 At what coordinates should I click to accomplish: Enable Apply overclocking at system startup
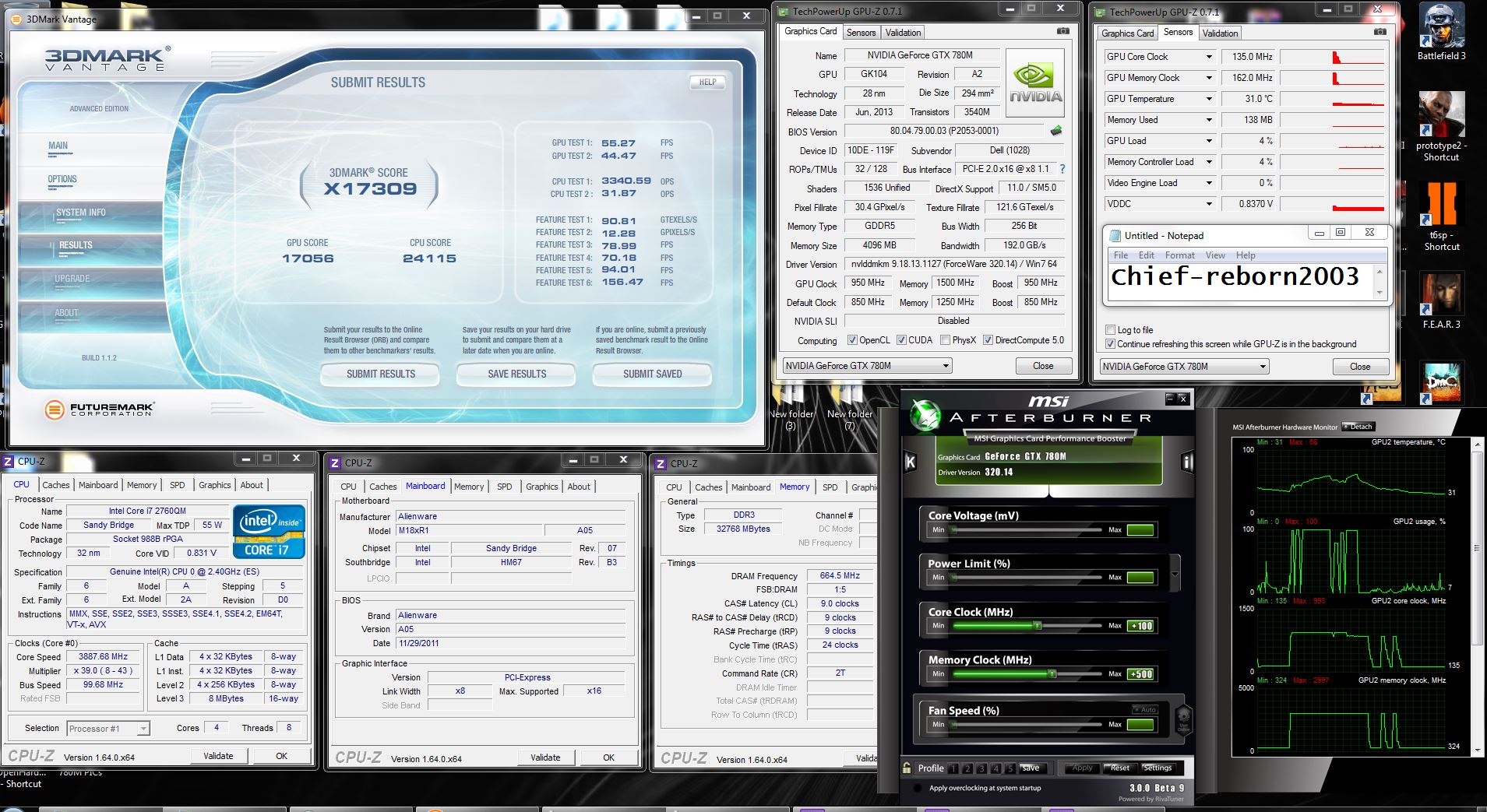pos(918,788)
